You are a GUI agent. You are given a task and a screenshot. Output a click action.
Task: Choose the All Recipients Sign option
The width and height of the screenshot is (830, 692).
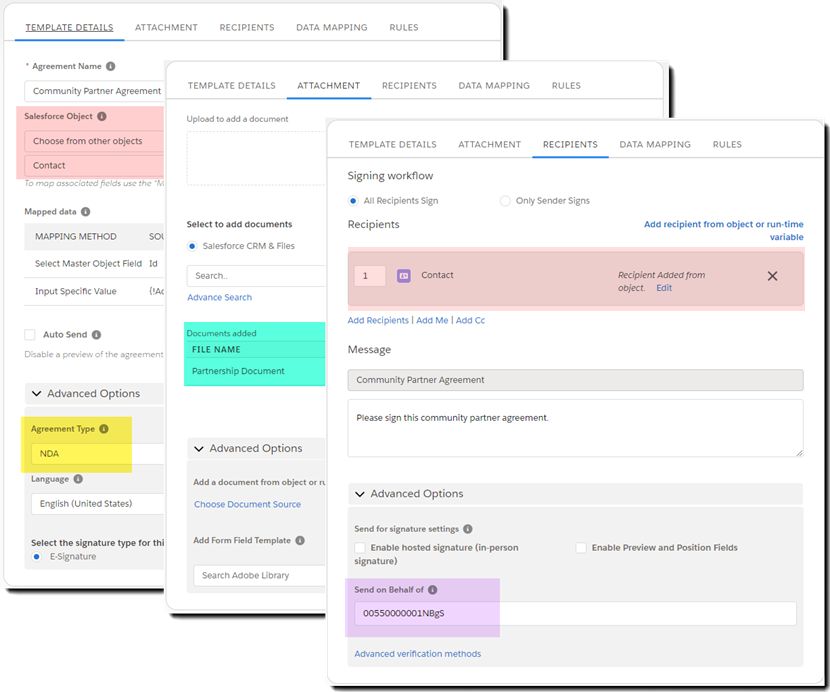[x=353, y=201]
